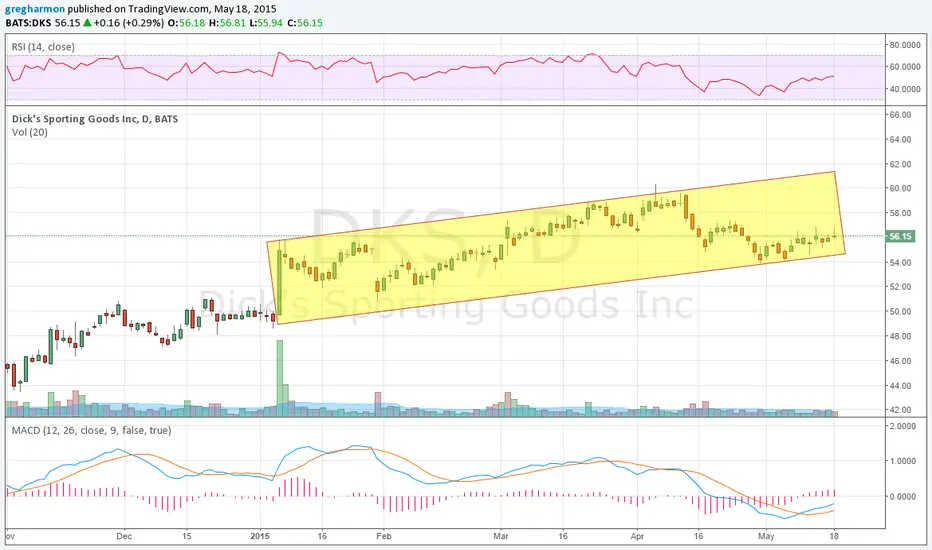Click the 58.00 price axis label
932x550 pixels.
point(900,213)
